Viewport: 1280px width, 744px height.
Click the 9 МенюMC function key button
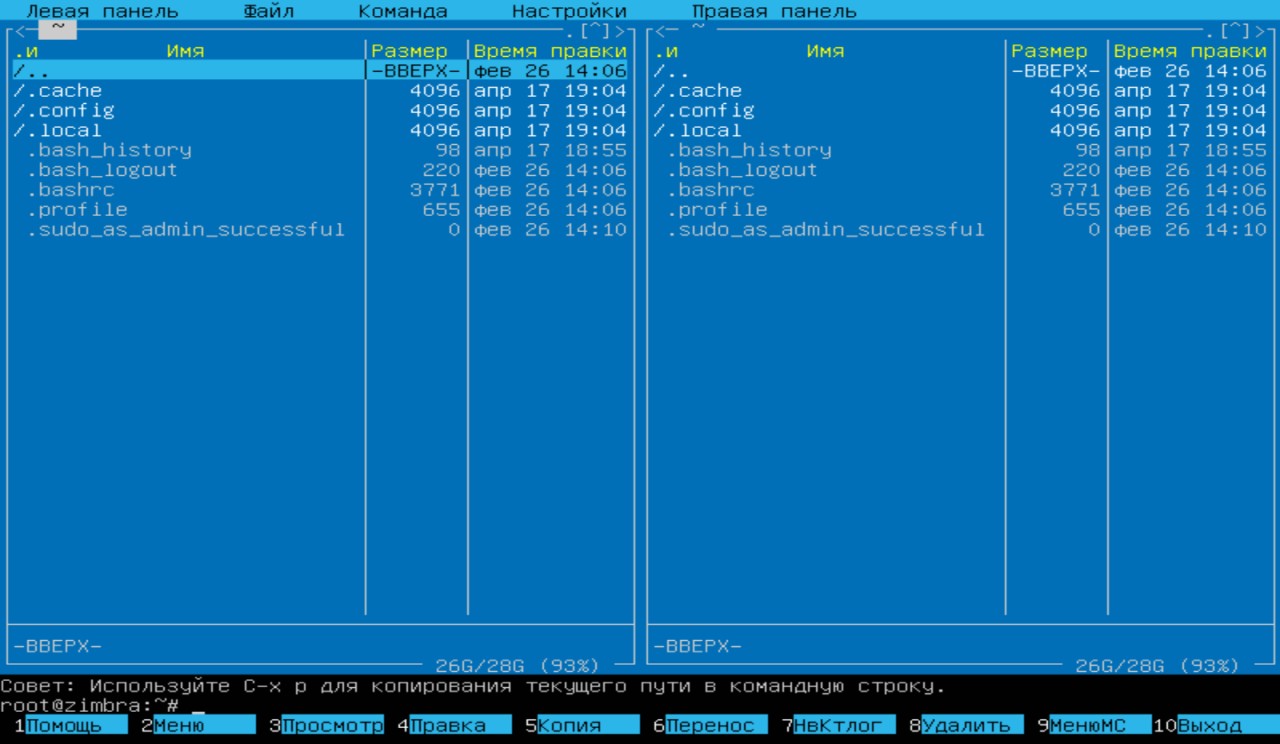click(x=1094, y=725)
